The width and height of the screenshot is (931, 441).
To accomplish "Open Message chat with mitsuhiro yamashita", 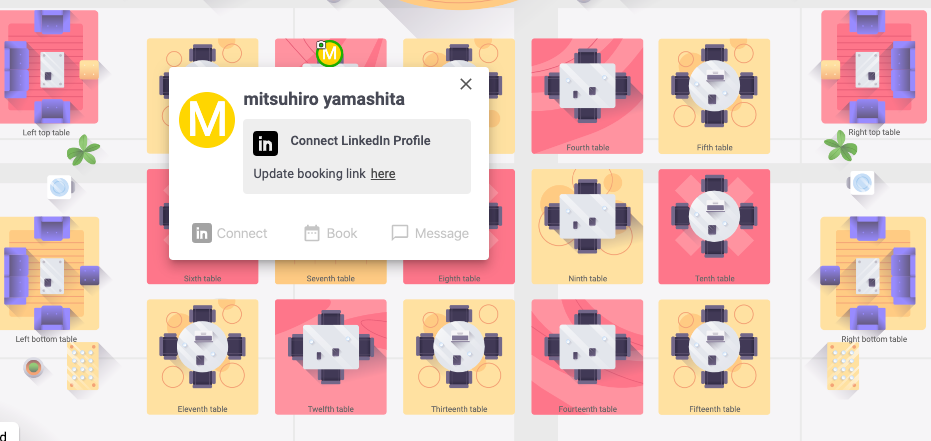I will coord(430,233).
